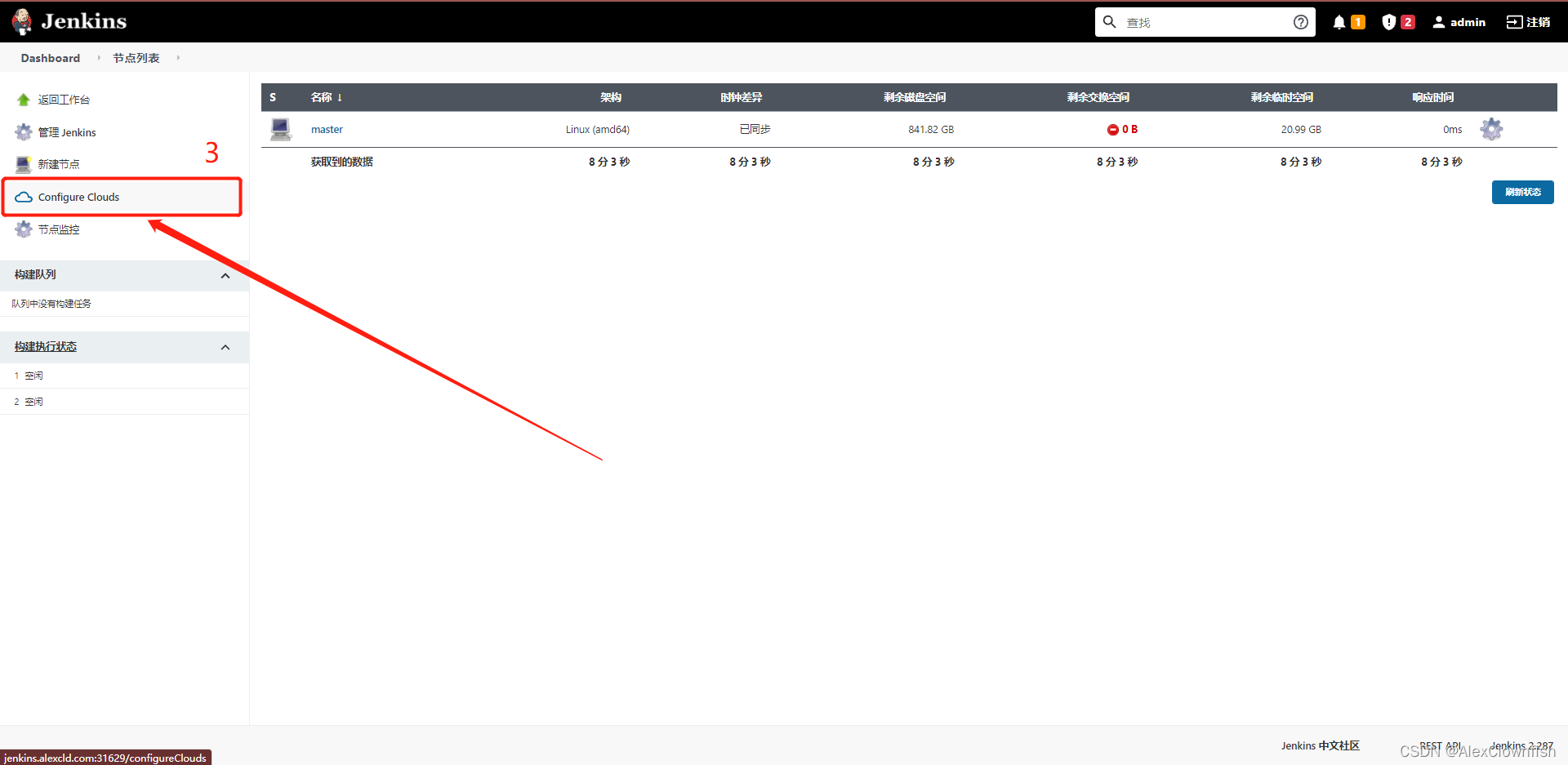This screenshot has width=1568, height=765.
Task: Open the Jenkins home title link
Action: tap(84, 21)
